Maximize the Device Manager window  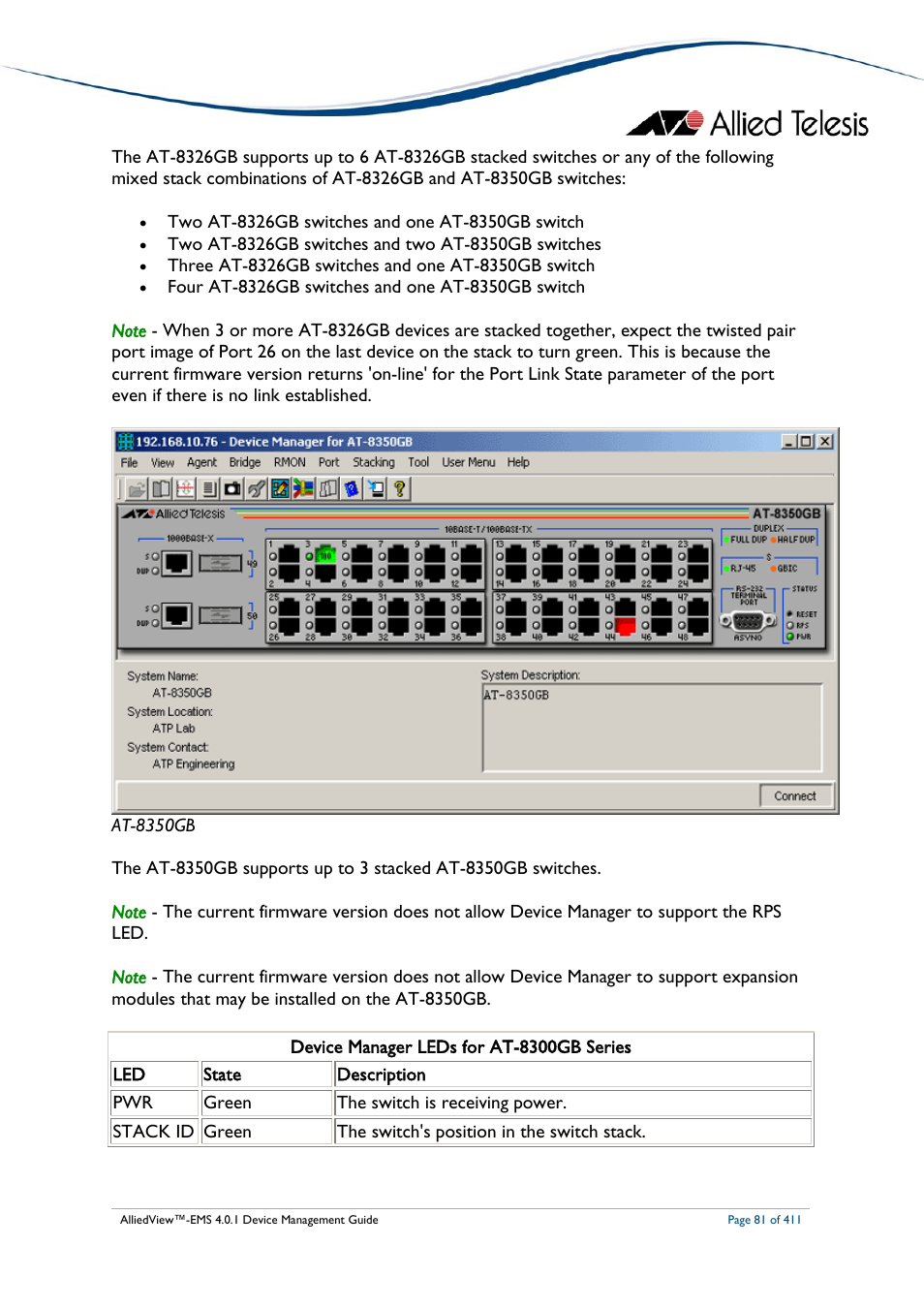tap(806, 442)
